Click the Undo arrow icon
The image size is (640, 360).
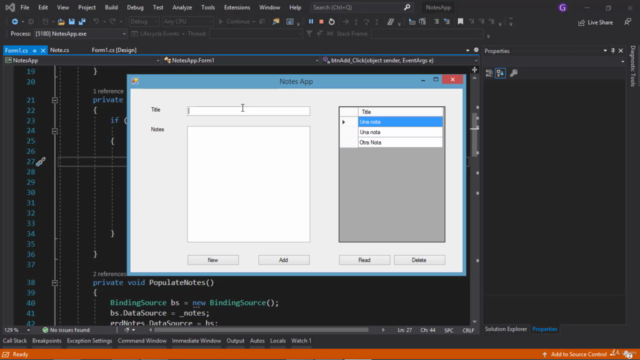pyautogui.click(x=96, y=22)
